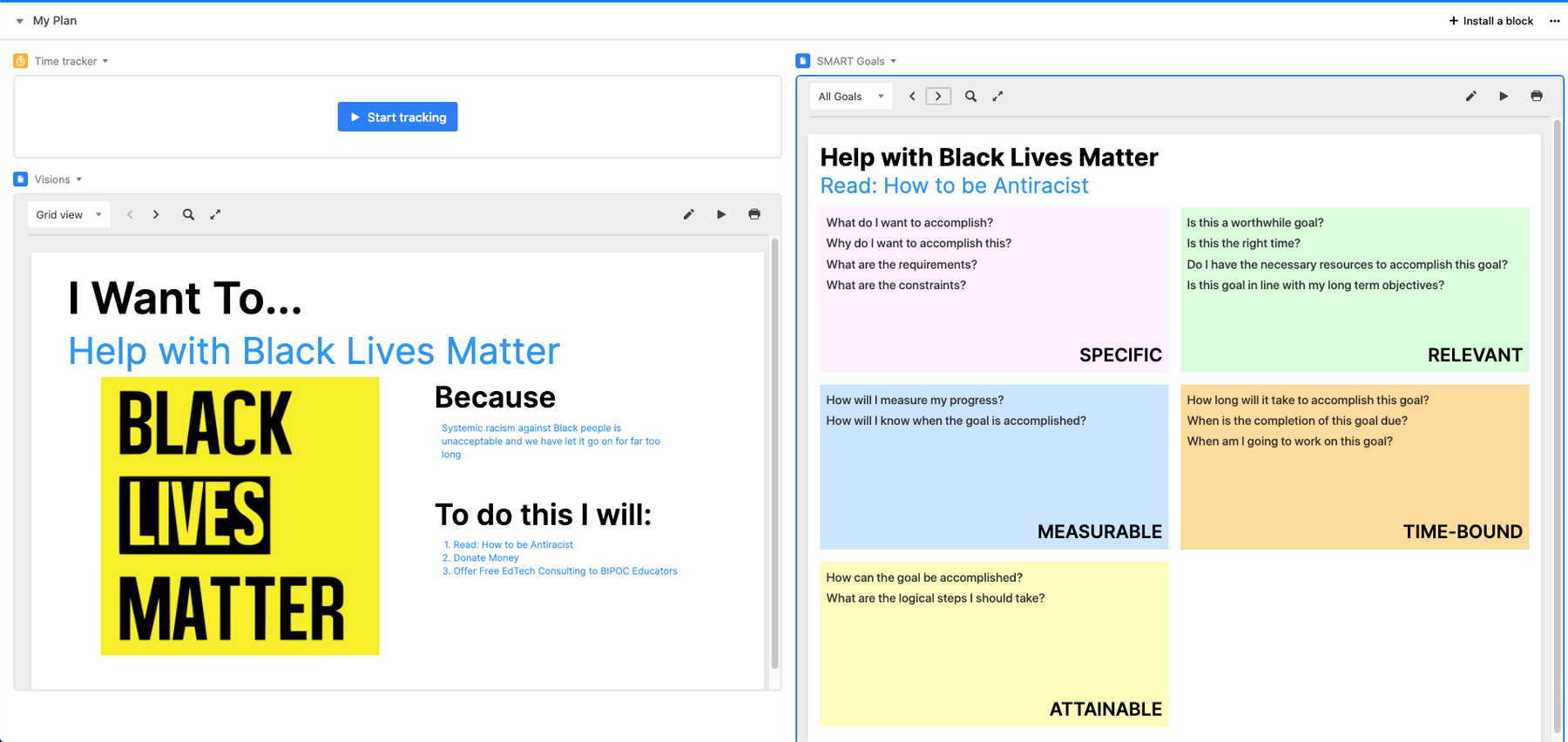Open the Grid view dropdown
This screenshot has height=742, width=1568.
click(69, 214)
